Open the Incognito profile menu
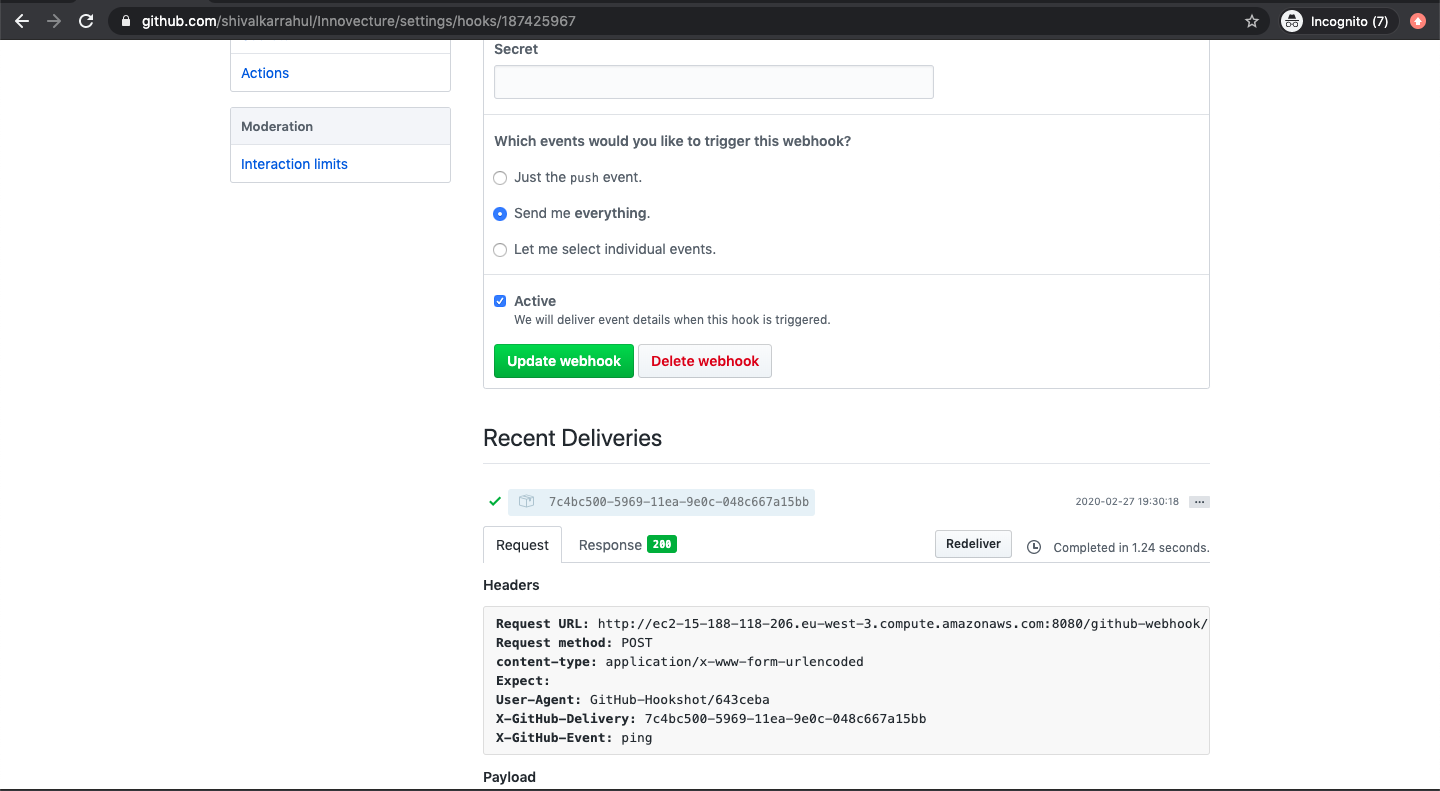This screenshot has height=791, width=1440. (1337, 19)
